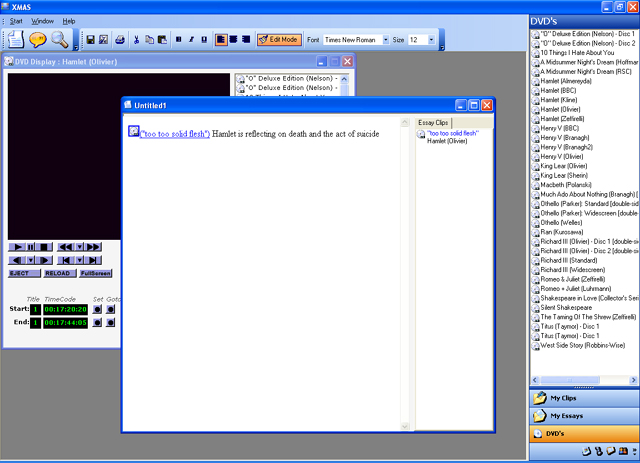
Task: Center-align text in toolbar
Action: click(233, 40)
